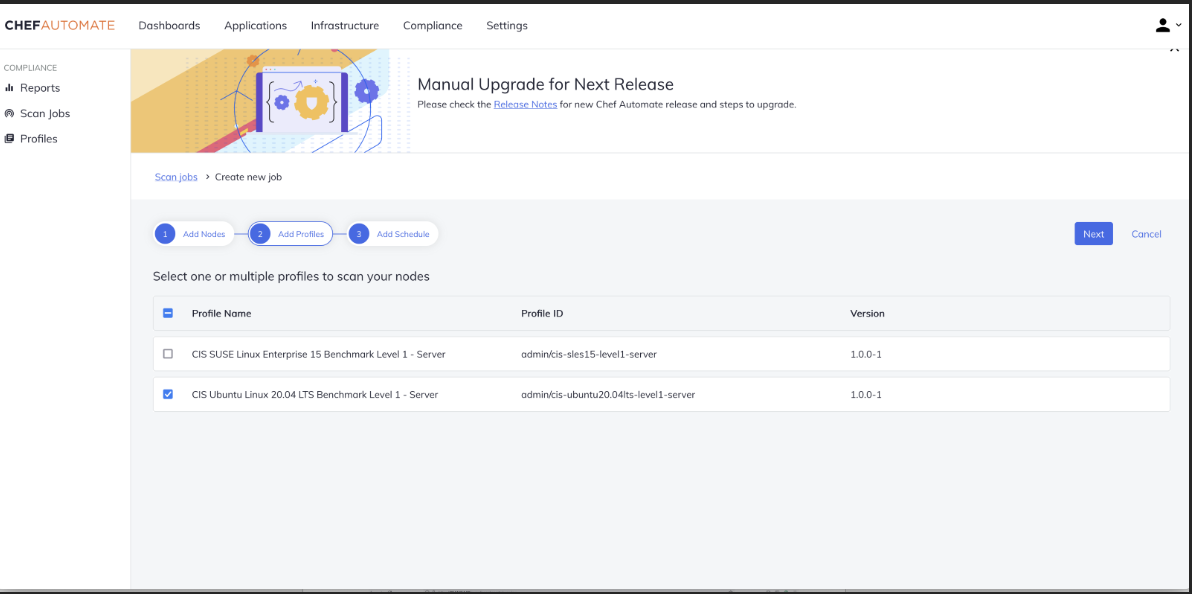Click step 1 Add Nodes circle
Screen dimensions: 1192x594
click(x=166, y=234)
